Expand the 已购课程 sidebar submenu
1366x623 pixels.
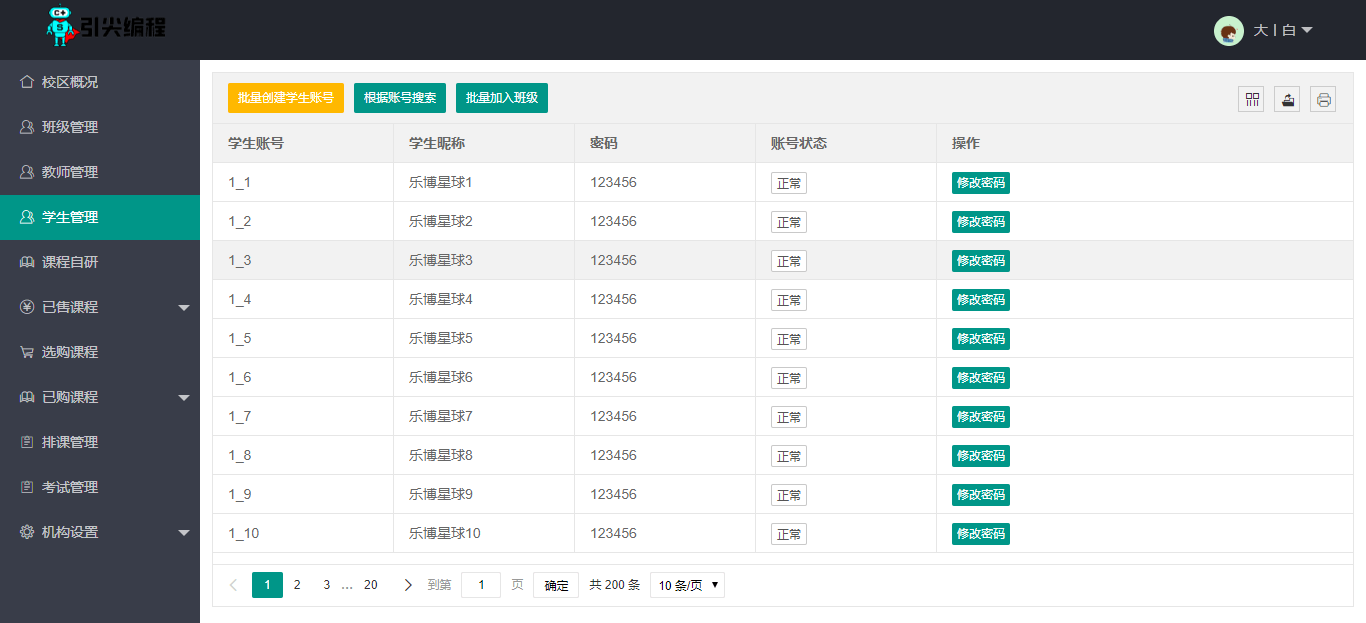tap(183, 397)
